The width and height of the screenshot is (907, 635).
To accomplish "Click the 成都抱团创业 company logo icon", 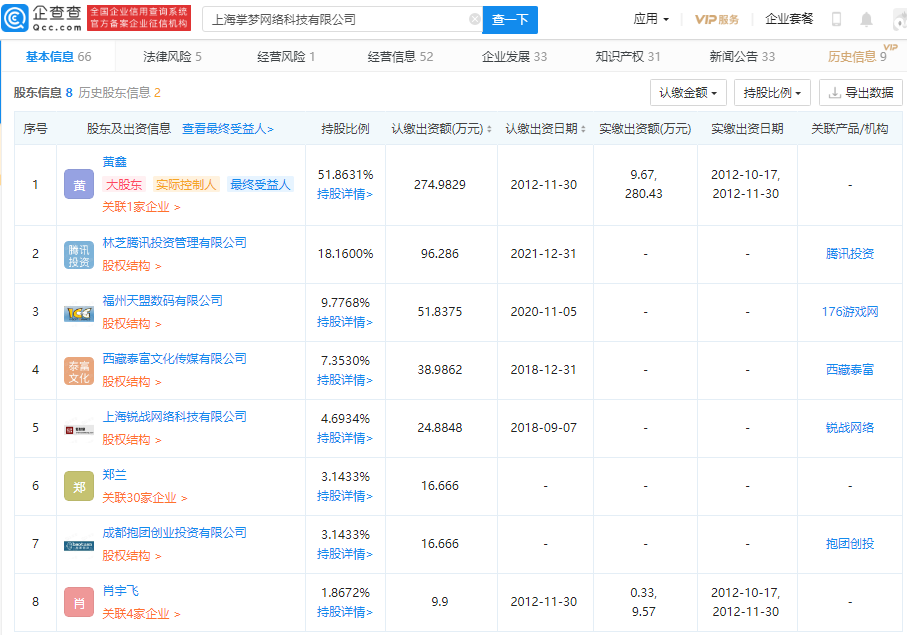I will 79,545.
